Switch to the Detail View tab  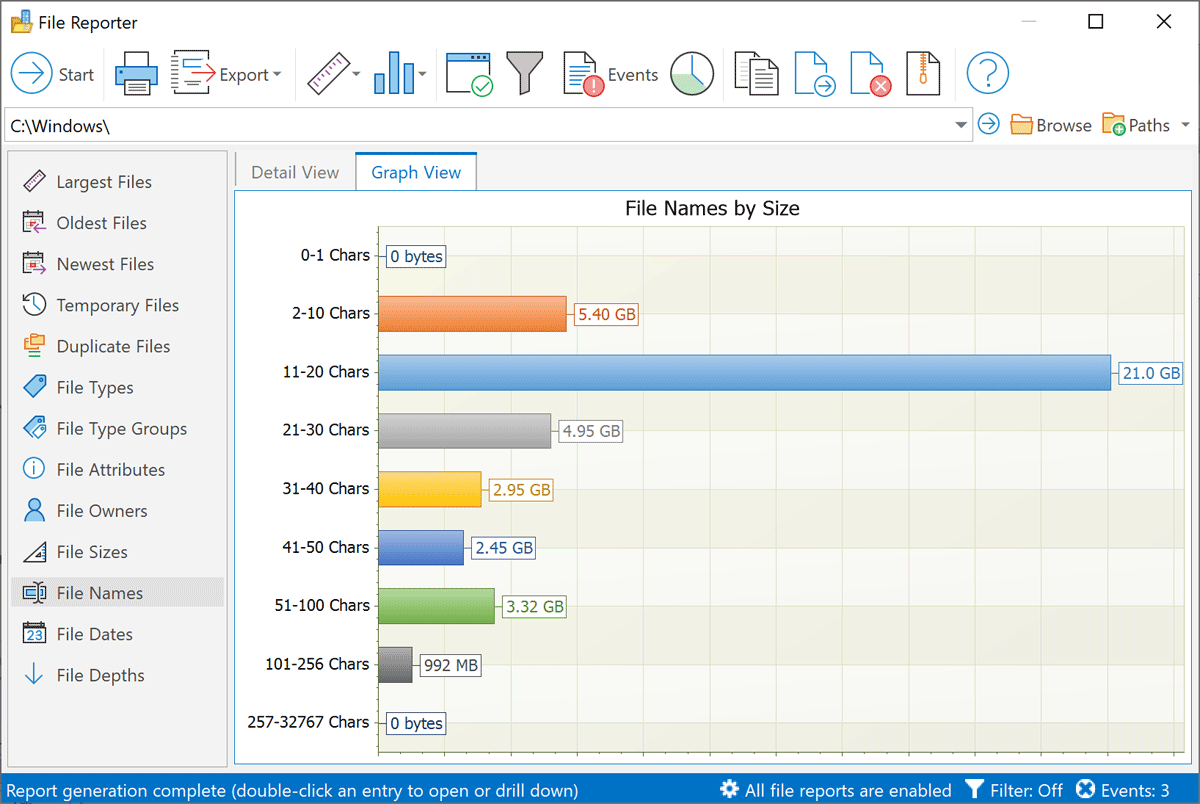click(x=294, y=171)
